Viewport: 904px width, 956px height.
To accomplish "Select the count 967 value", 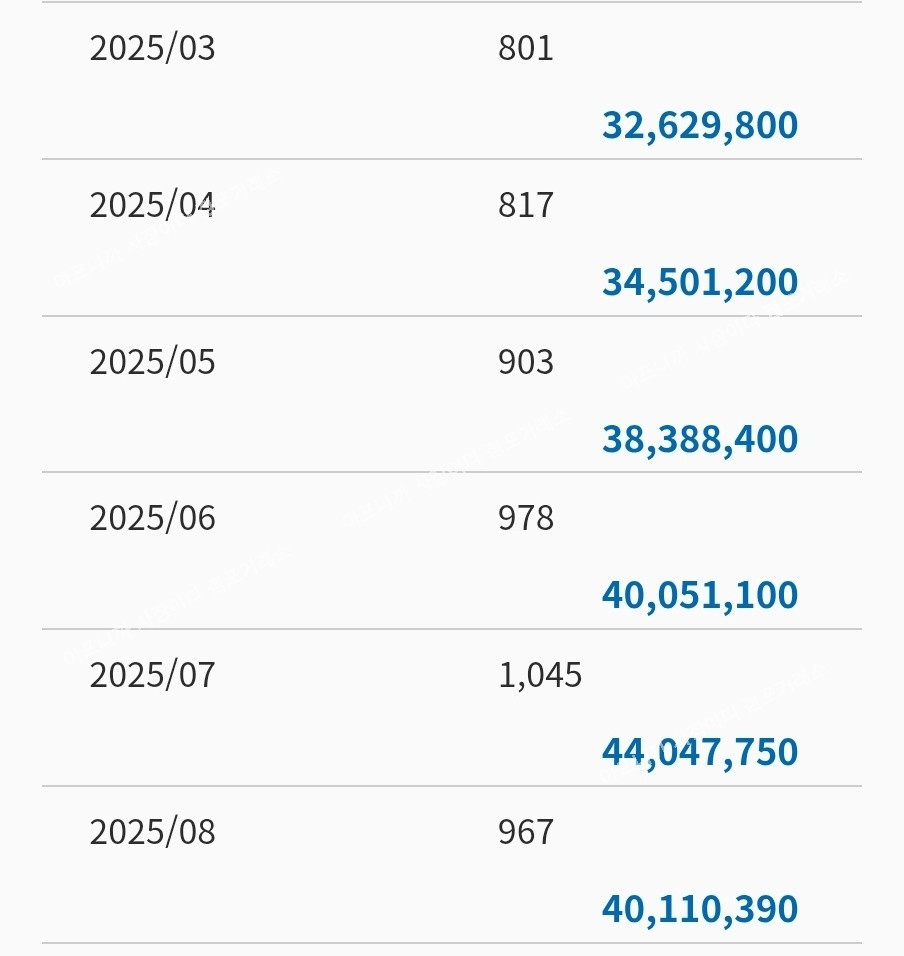I will click(525, 833).
